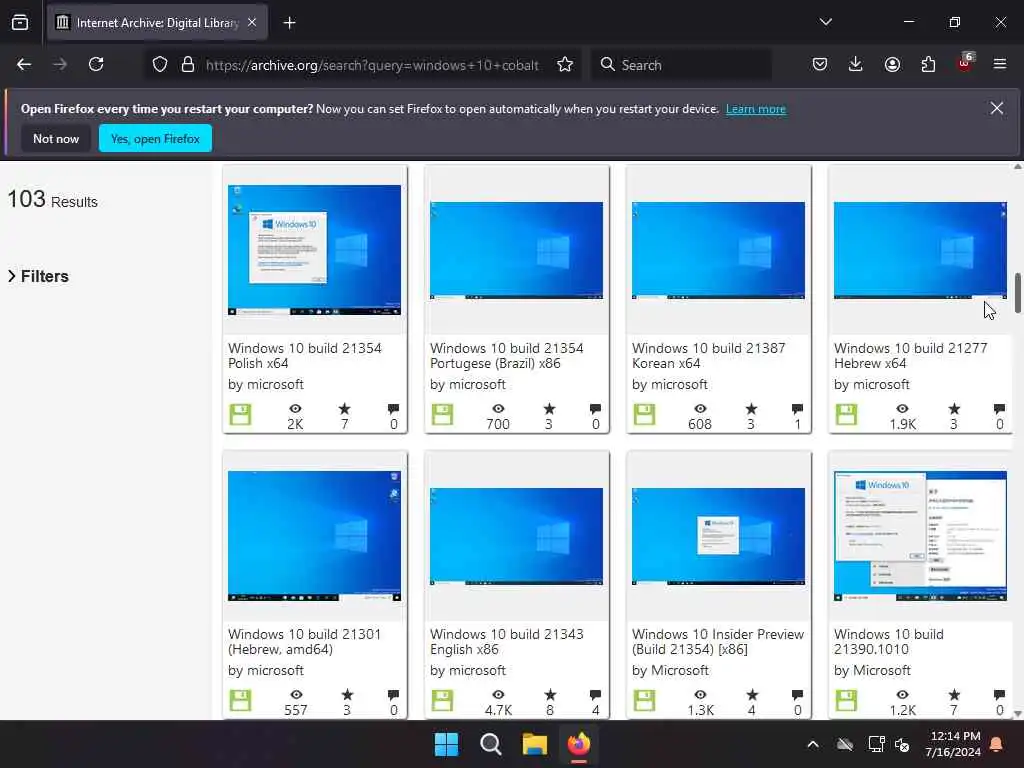Image resolution: width=1024 pixels, height=768 pixels.
Task: Click the muted volume tray icon
Action: 903,744
